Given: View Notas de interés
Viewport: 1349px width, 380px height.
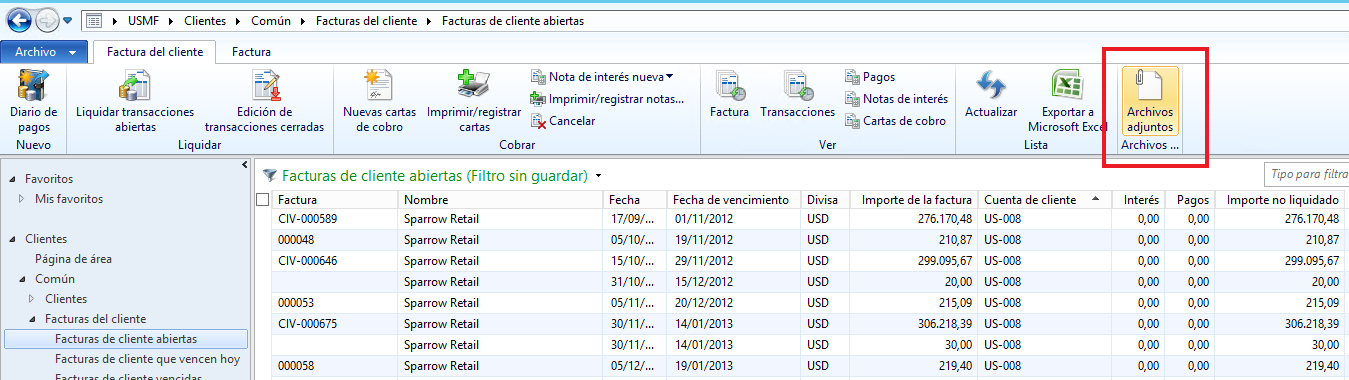Looking at the screenshot, I should [896, 98].
